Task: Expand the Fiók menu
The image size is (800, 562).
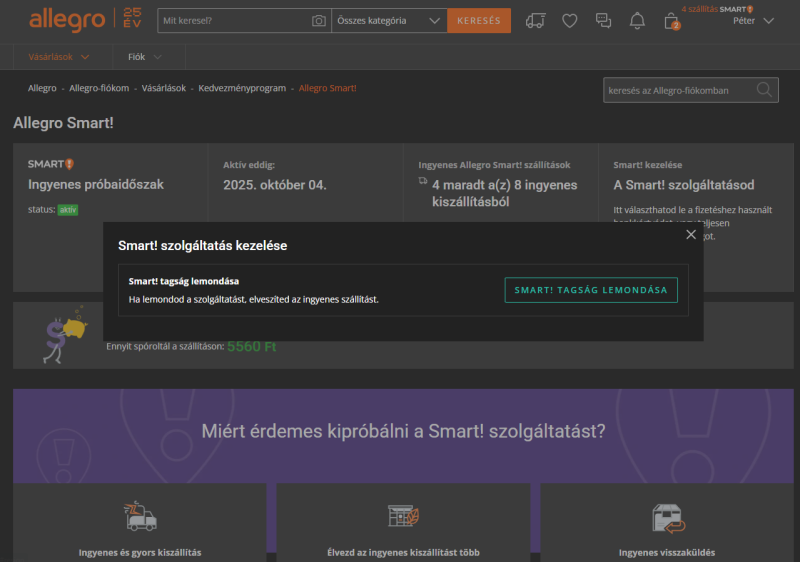Action: [x=144, y=57]
